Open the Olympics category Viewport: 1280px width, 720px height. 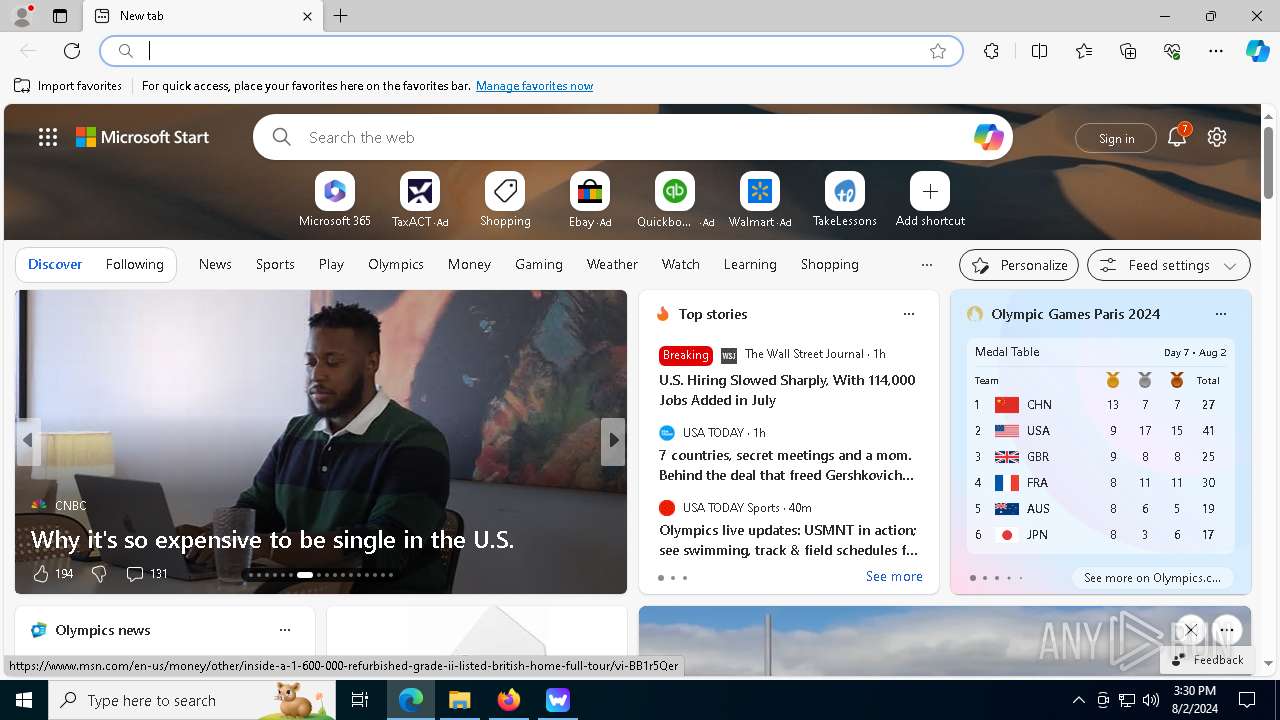396,265
